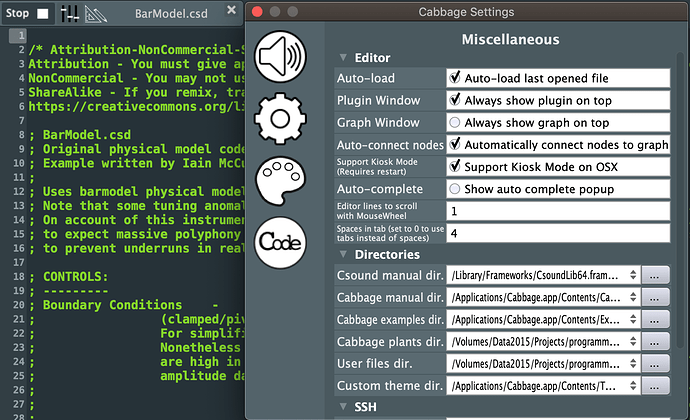Viewport: 690px width, 420px height.
Task: Open the audio settings speaker icon
Action: click(280, 57)
